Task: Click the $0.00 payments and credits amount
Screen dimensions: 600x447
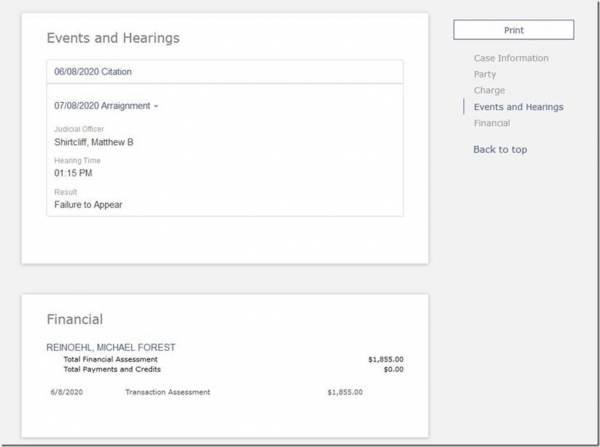Action: coord(393,369)
